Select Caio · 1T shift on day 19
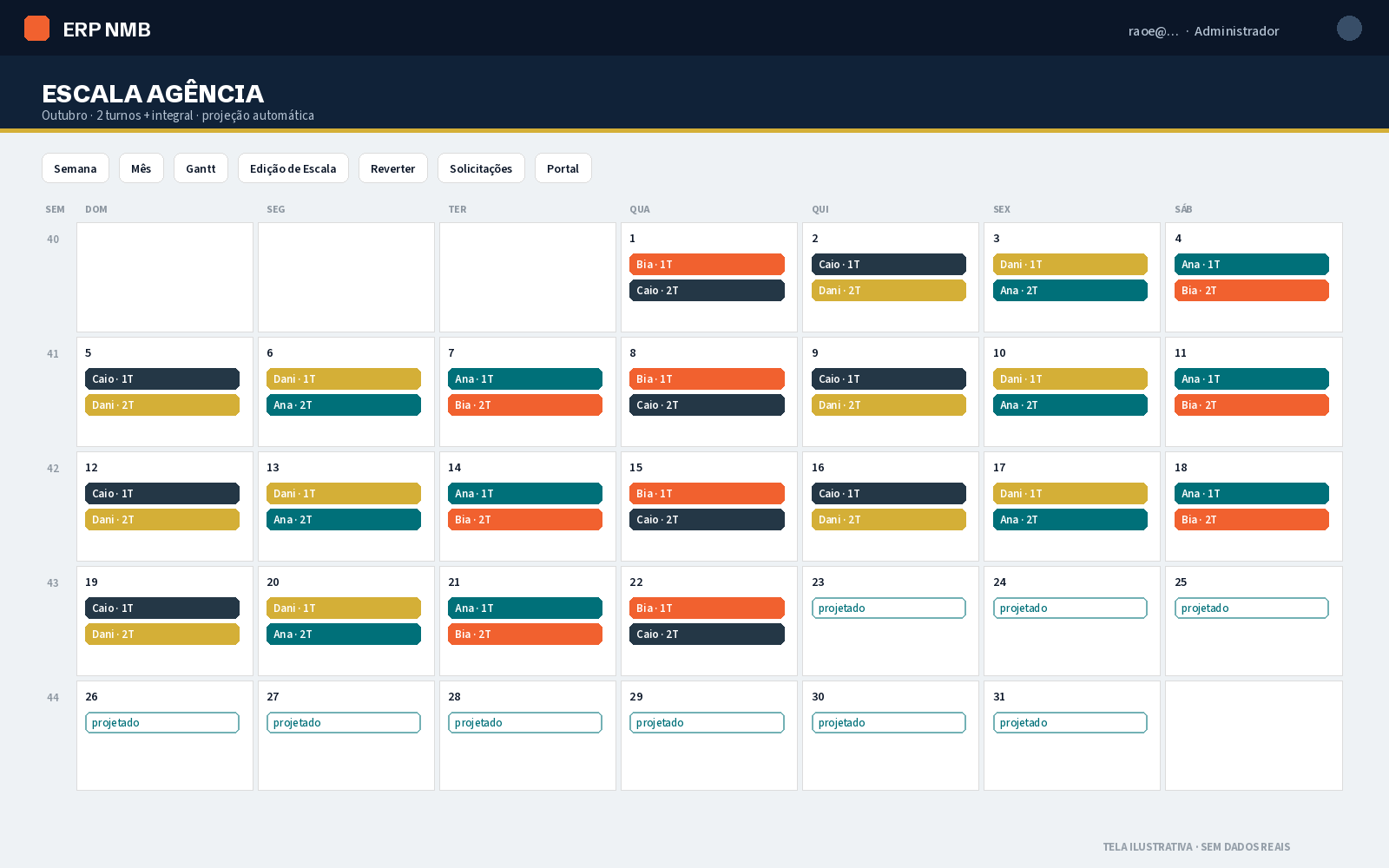Screen dimensions: 1389x868 [x=162, y=608]
